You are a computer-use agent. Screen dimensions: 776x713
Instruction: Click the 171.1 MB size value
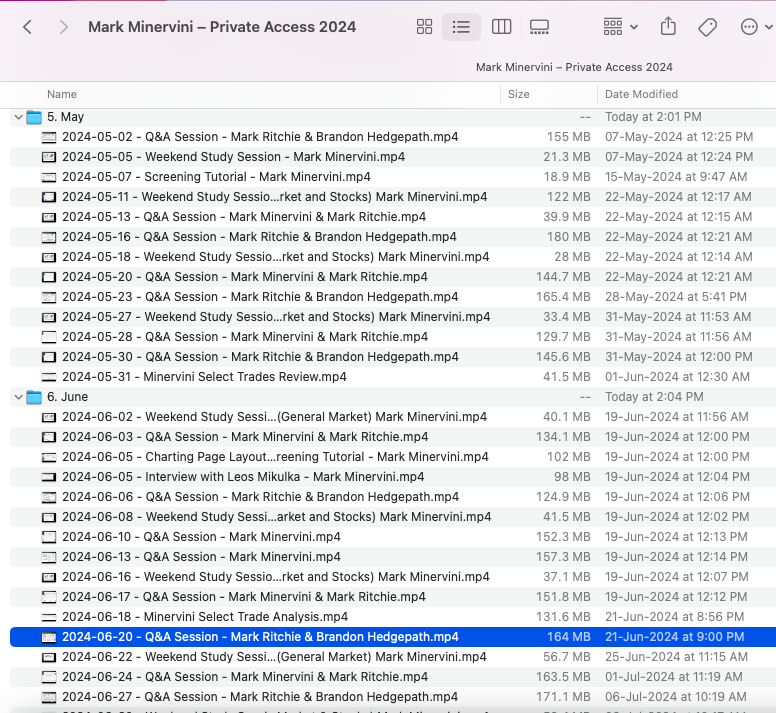pyautogui.click(x=563, y=697)
